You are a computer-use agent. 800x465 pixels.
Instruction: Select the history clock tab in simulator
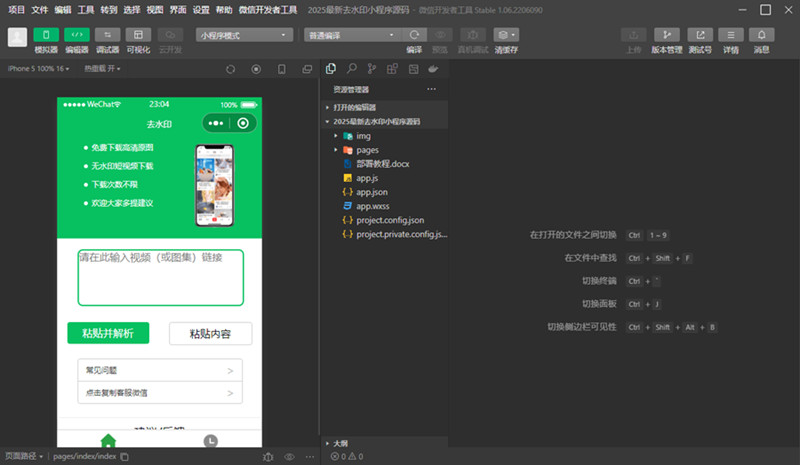tap(211, 441)
